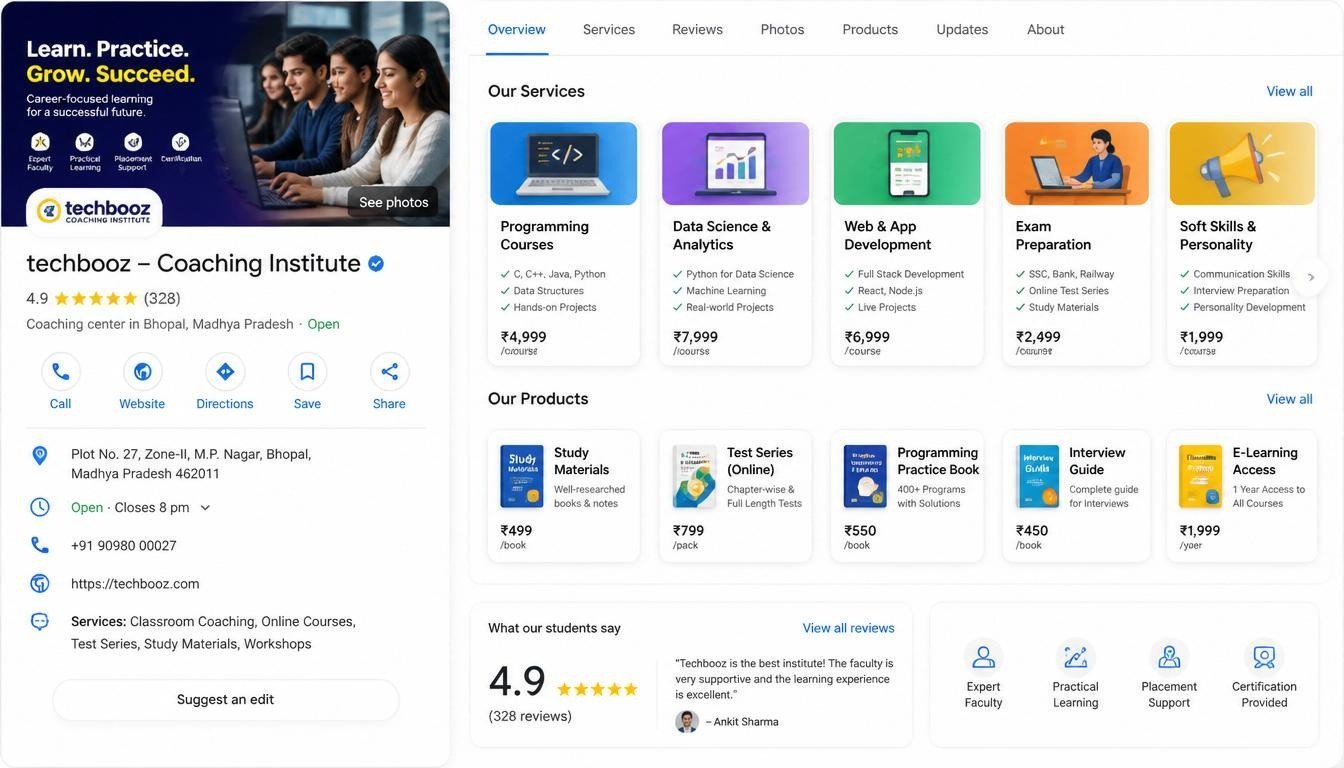This screenshot has height=768, width=1344.
Task: Click the globe icon beside techbooz.com URL
Action: click(x=40, y=583)
